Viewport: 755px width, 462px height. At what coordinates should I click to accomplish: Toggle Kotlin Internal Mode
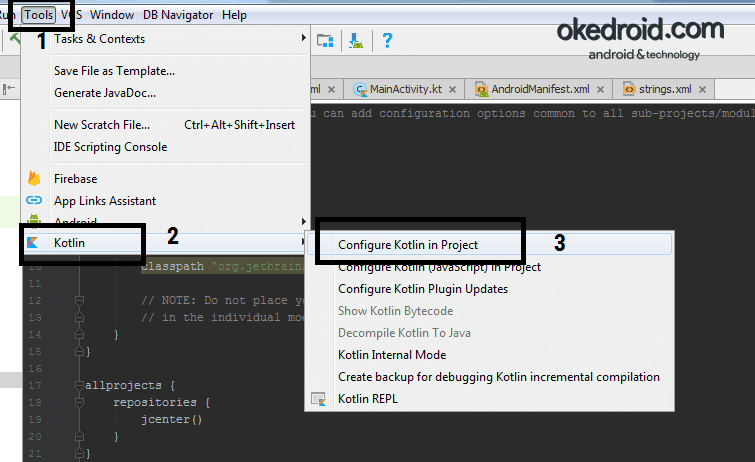(x=489, y=355)
